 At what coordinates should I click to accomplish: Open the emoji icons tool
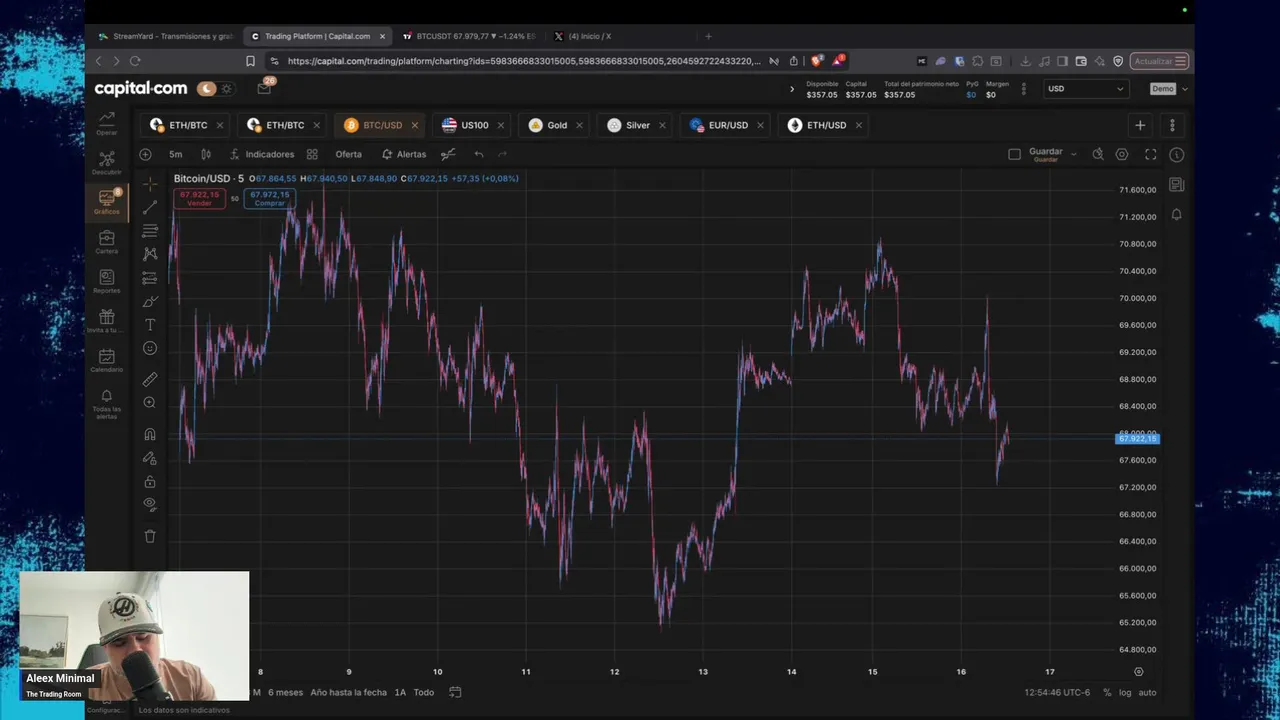tap(150, 348)
